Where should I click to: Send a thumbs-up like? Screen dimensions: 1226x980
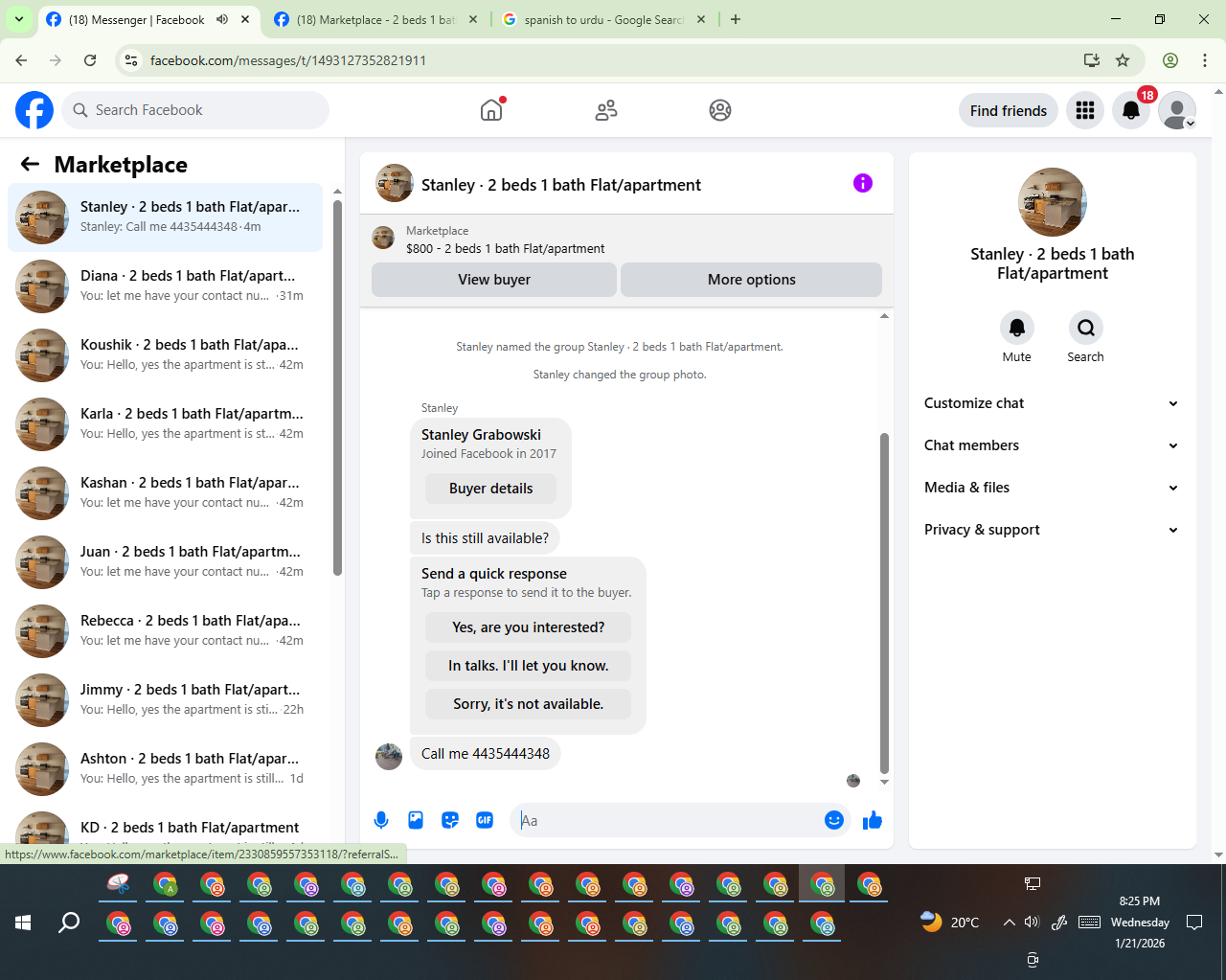coord(873,820)
